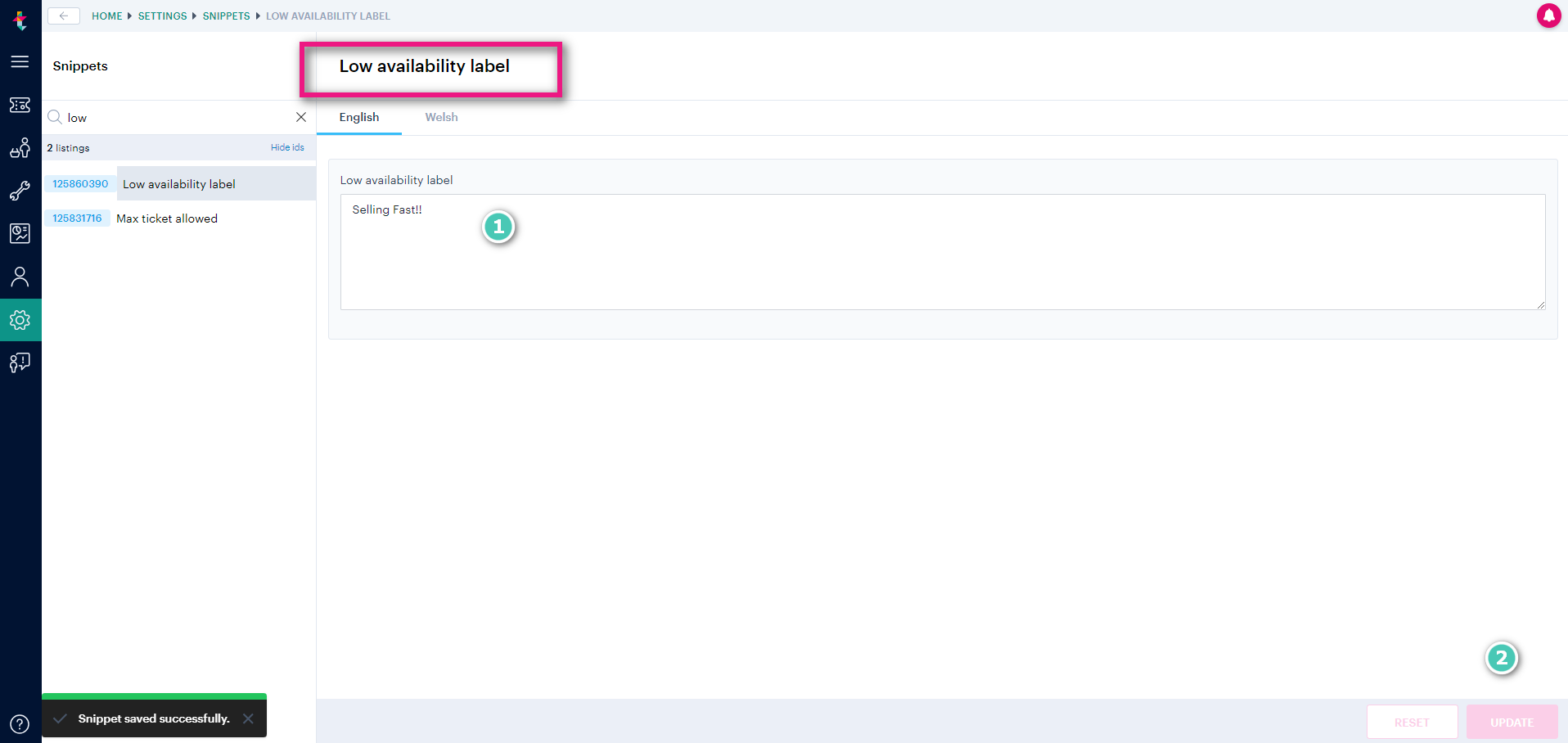Open the customers section from the sidebar

pyautogui.click(x=20, y=148)
